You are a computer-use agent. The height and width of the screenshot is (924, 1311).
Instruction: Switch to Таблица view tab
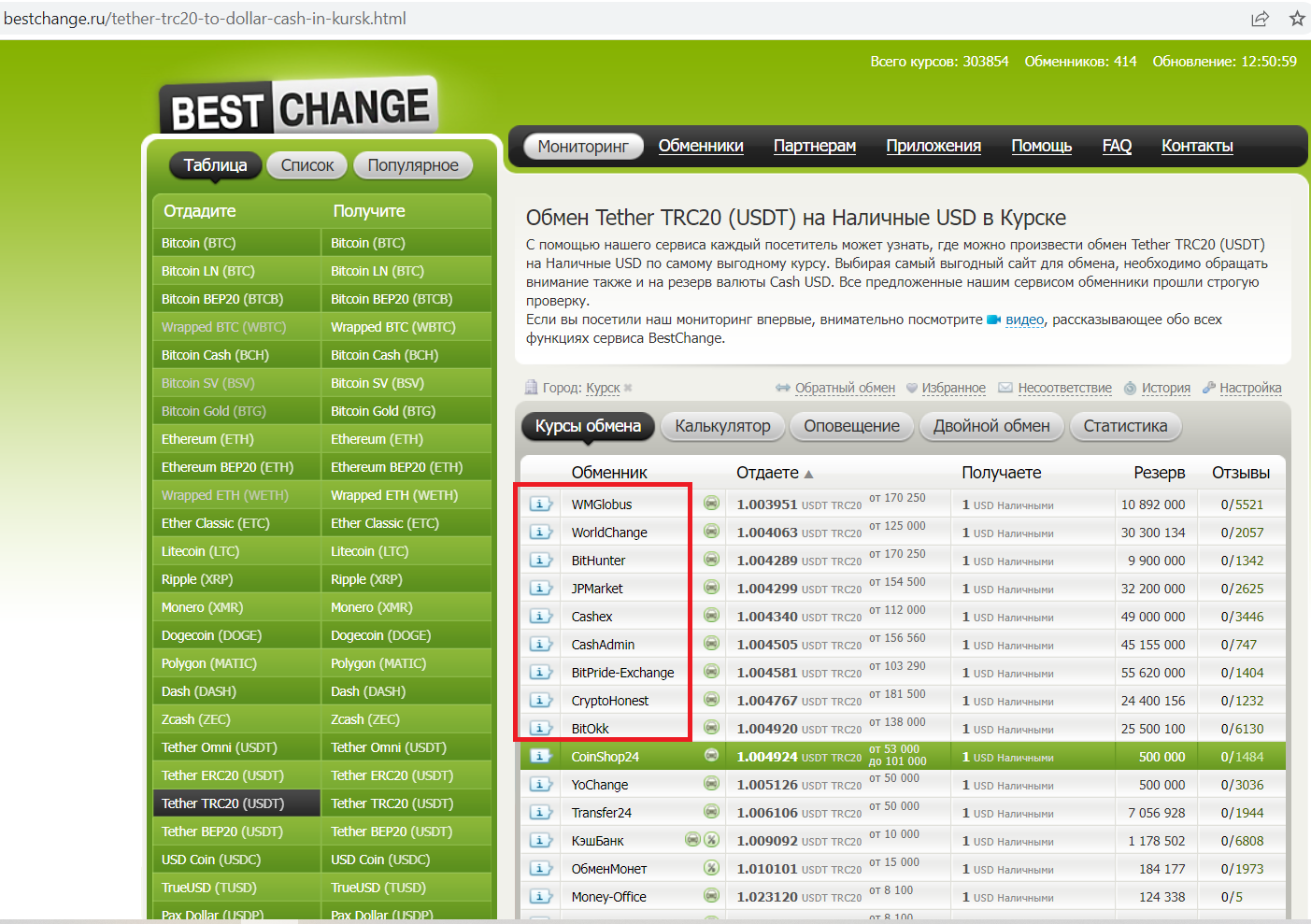point(215,165)
